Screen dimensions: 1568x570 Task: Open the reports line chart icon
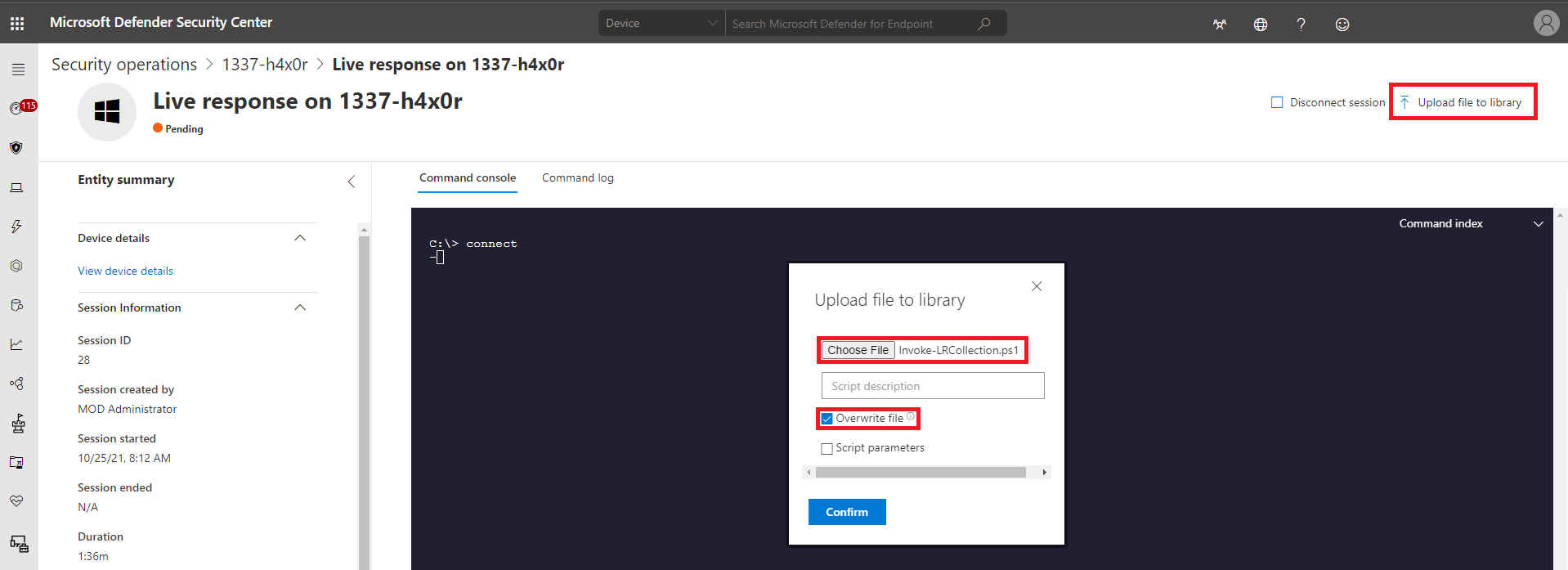click(16, 344)
